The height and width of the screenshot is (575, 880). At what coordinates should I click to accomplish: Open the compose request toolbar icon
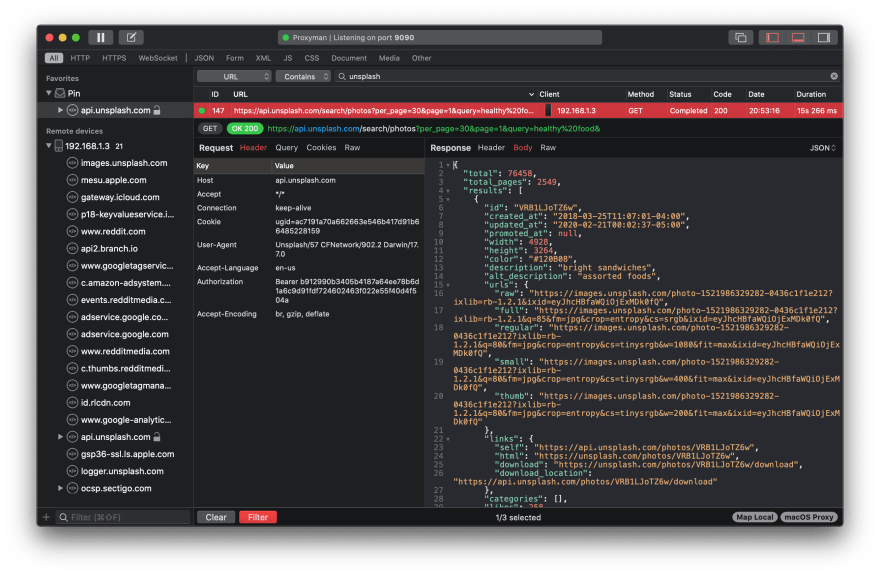[131, 38]
